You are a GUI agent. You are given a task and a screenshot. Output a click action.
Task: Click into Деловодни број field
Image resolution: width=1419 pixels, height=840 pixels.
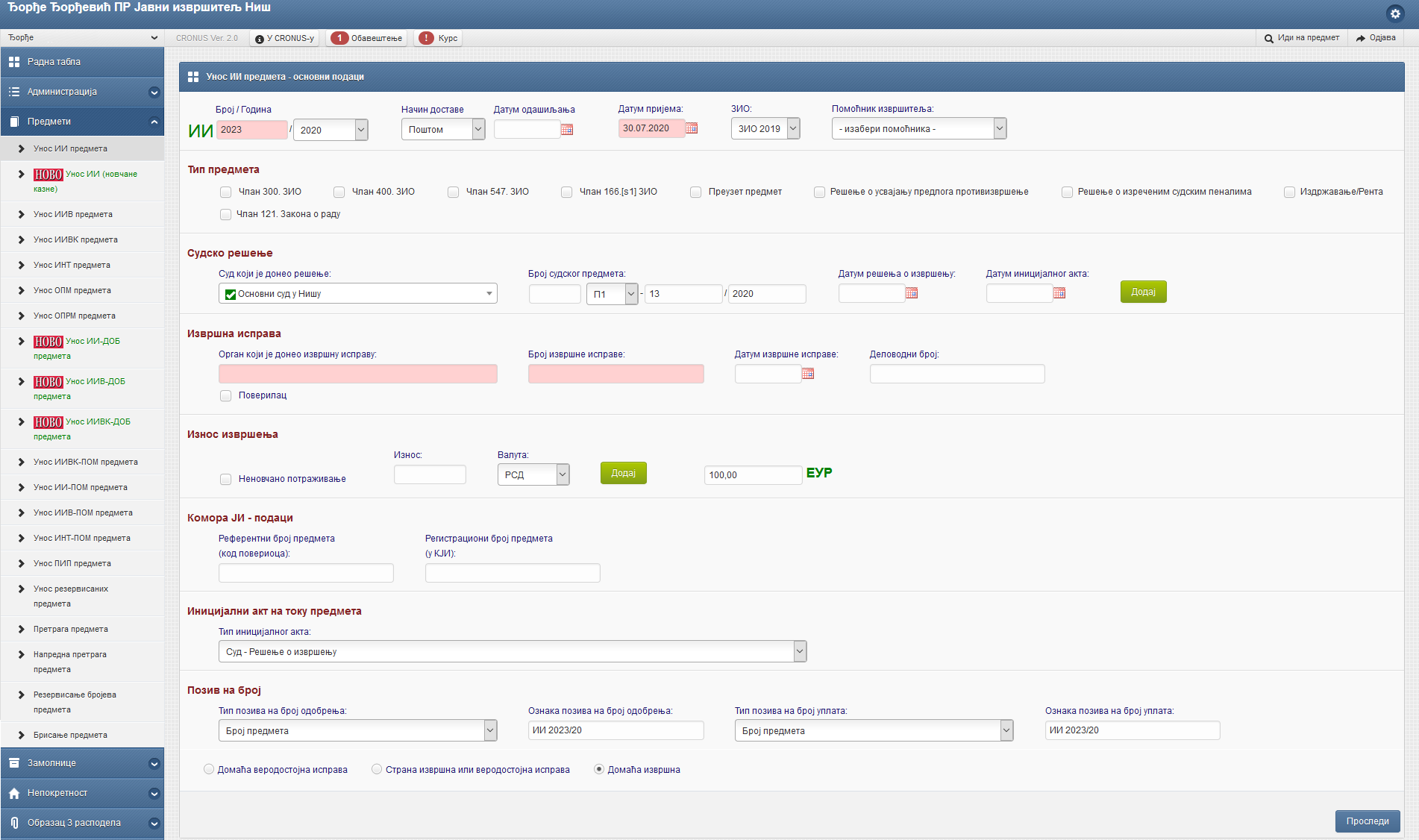[956, 374]
